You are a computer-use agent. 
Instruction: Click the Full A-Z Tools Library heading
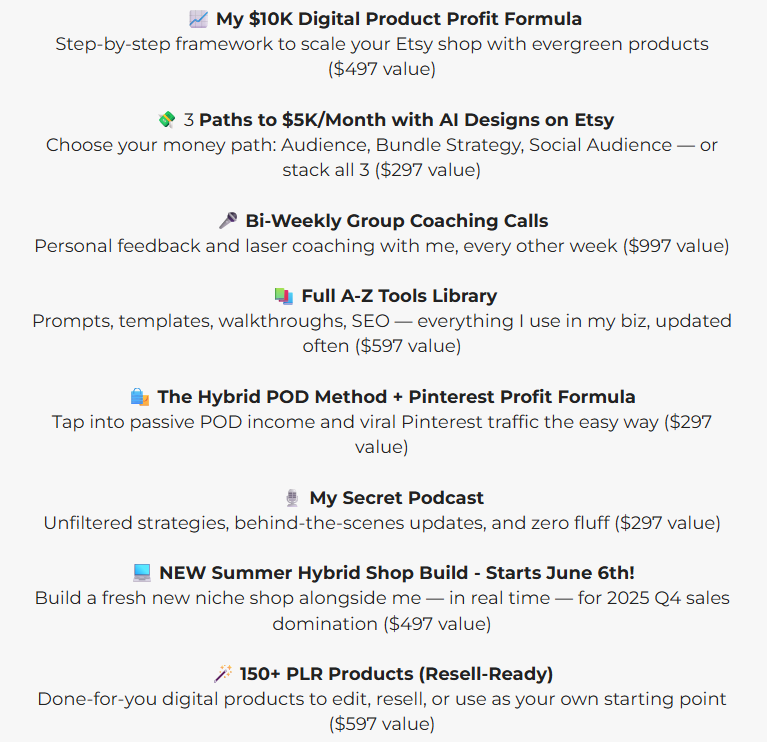[x=399, y=296]
